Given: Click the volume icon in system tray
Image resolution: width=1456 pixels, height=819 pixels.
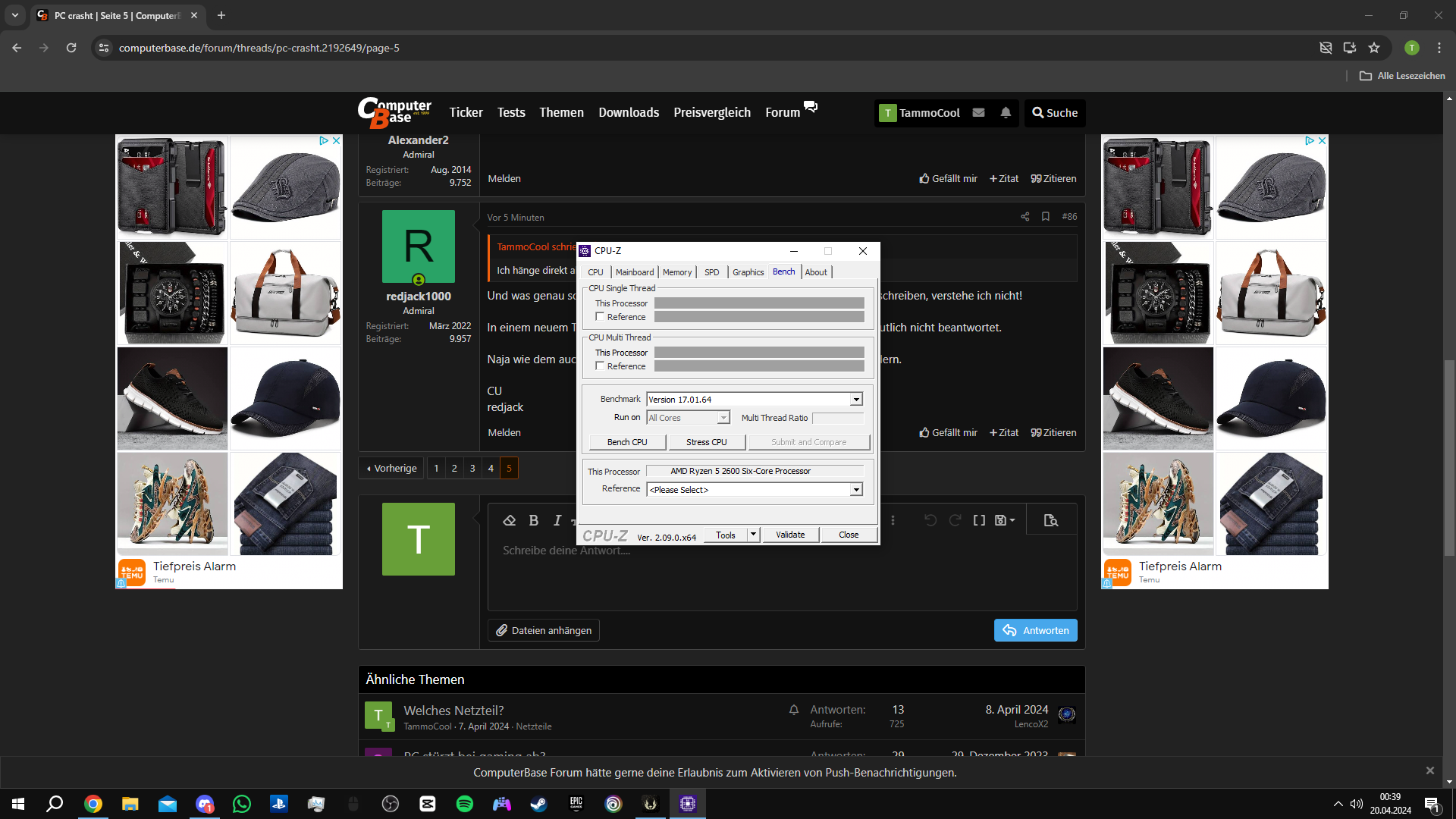Looking at the screenshot, I should click(1357, 804).
